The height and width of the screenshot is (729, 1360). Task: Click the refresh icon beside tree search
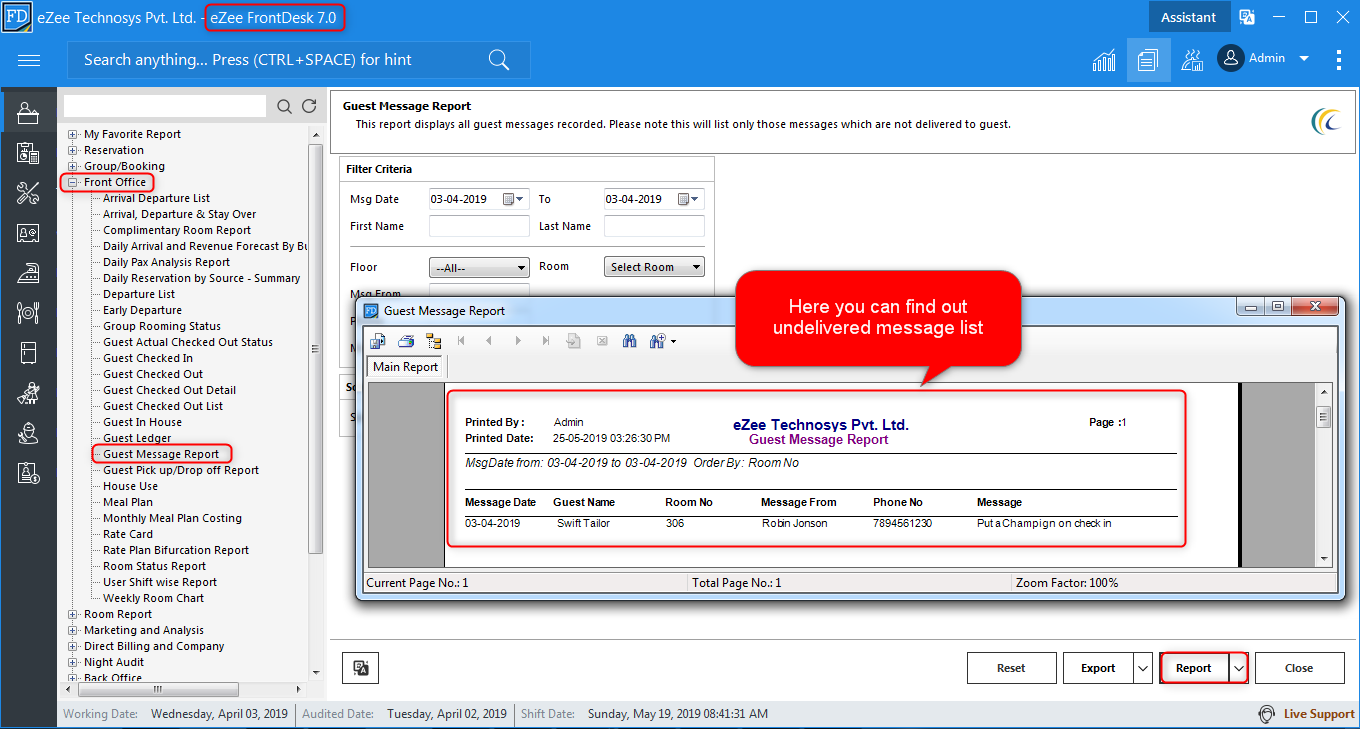[309, 106]
